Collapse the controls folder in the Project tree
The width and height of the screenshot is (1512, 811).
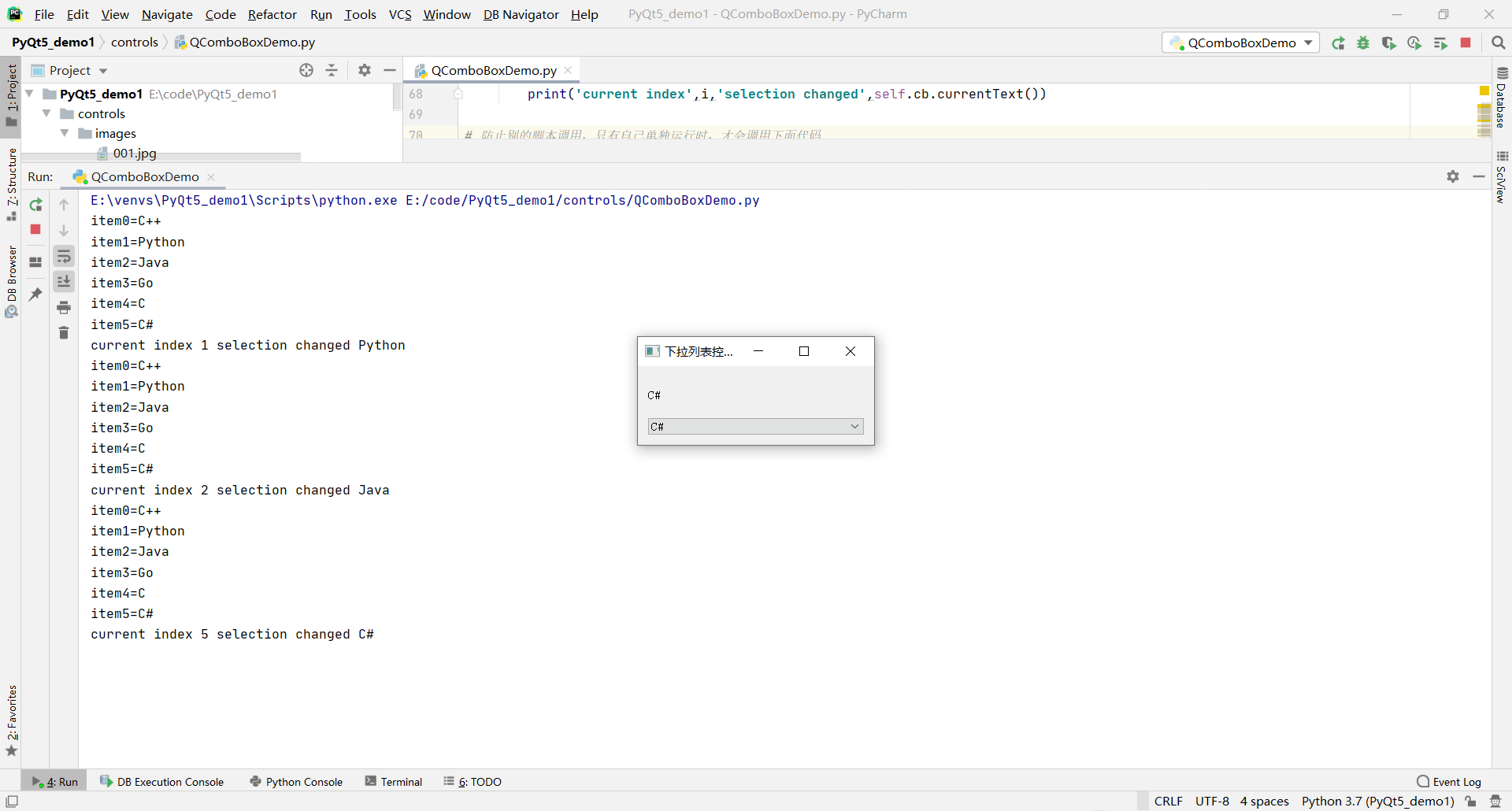47,113
